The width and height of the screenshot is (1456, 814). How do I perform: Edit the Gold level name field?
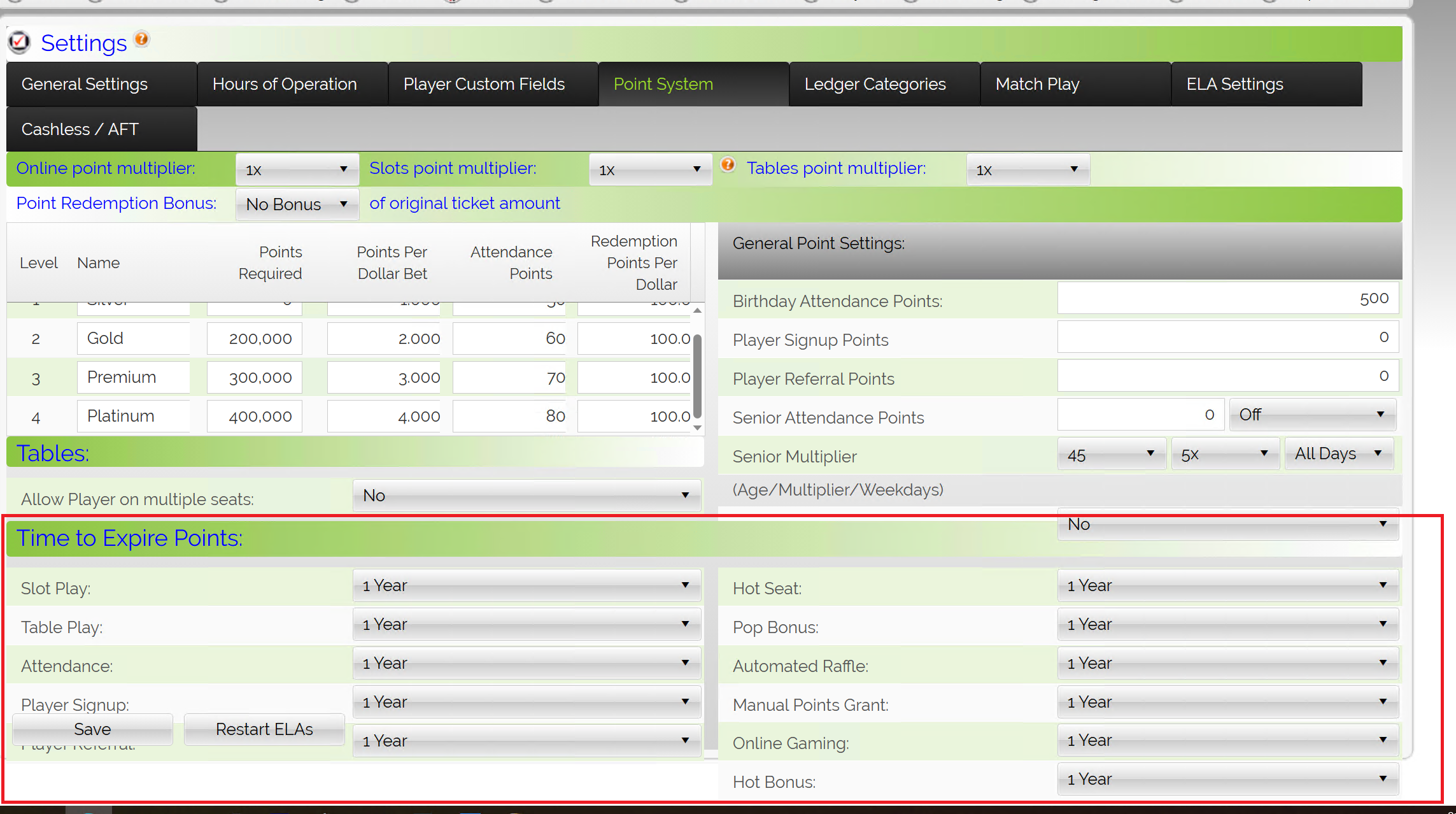[x=134, y=338]
